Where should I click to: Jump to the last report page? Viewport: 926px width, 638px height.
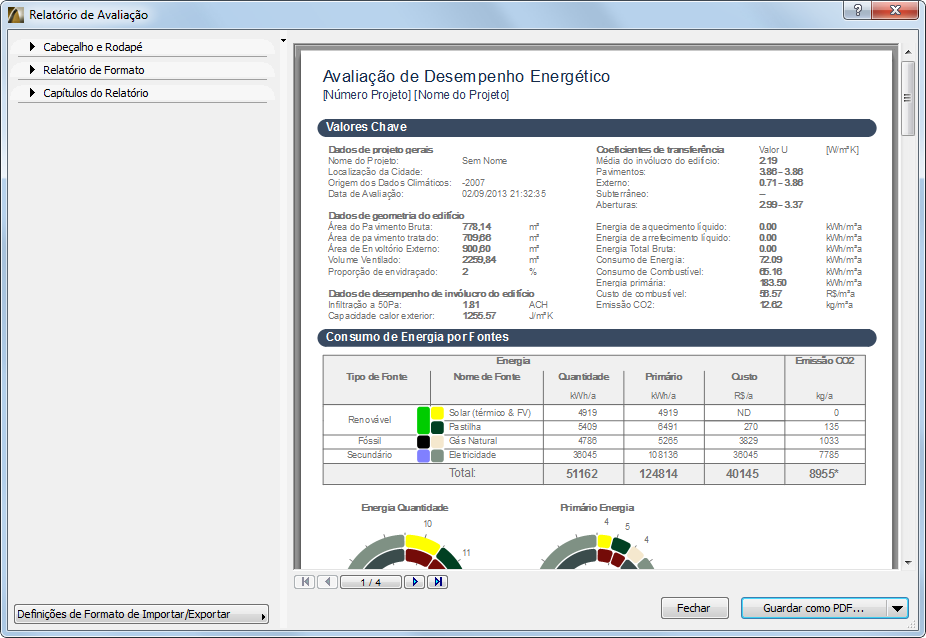(x=437, y=582)
